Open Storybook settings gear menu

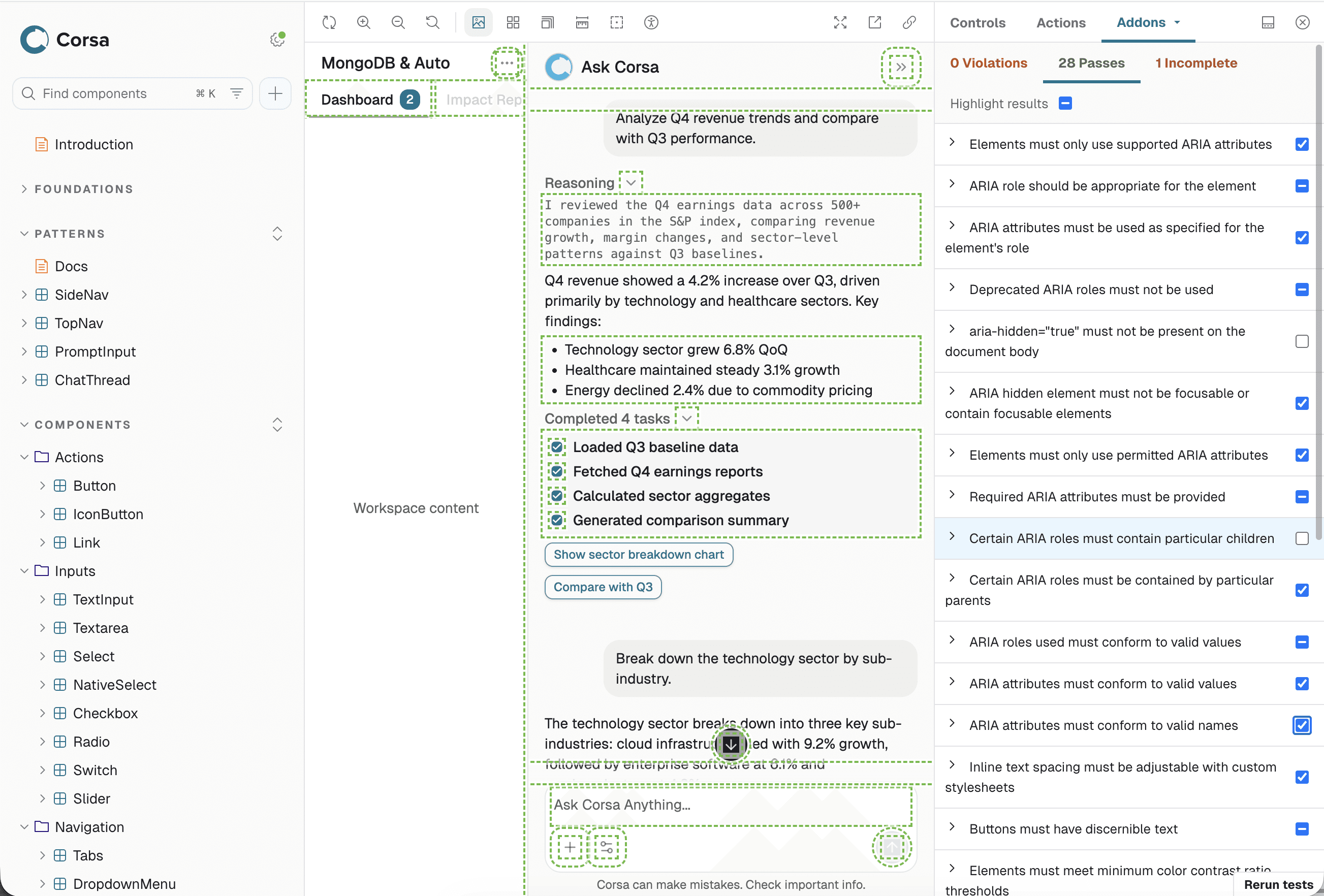pyautogui.click(x=277, y=39)
